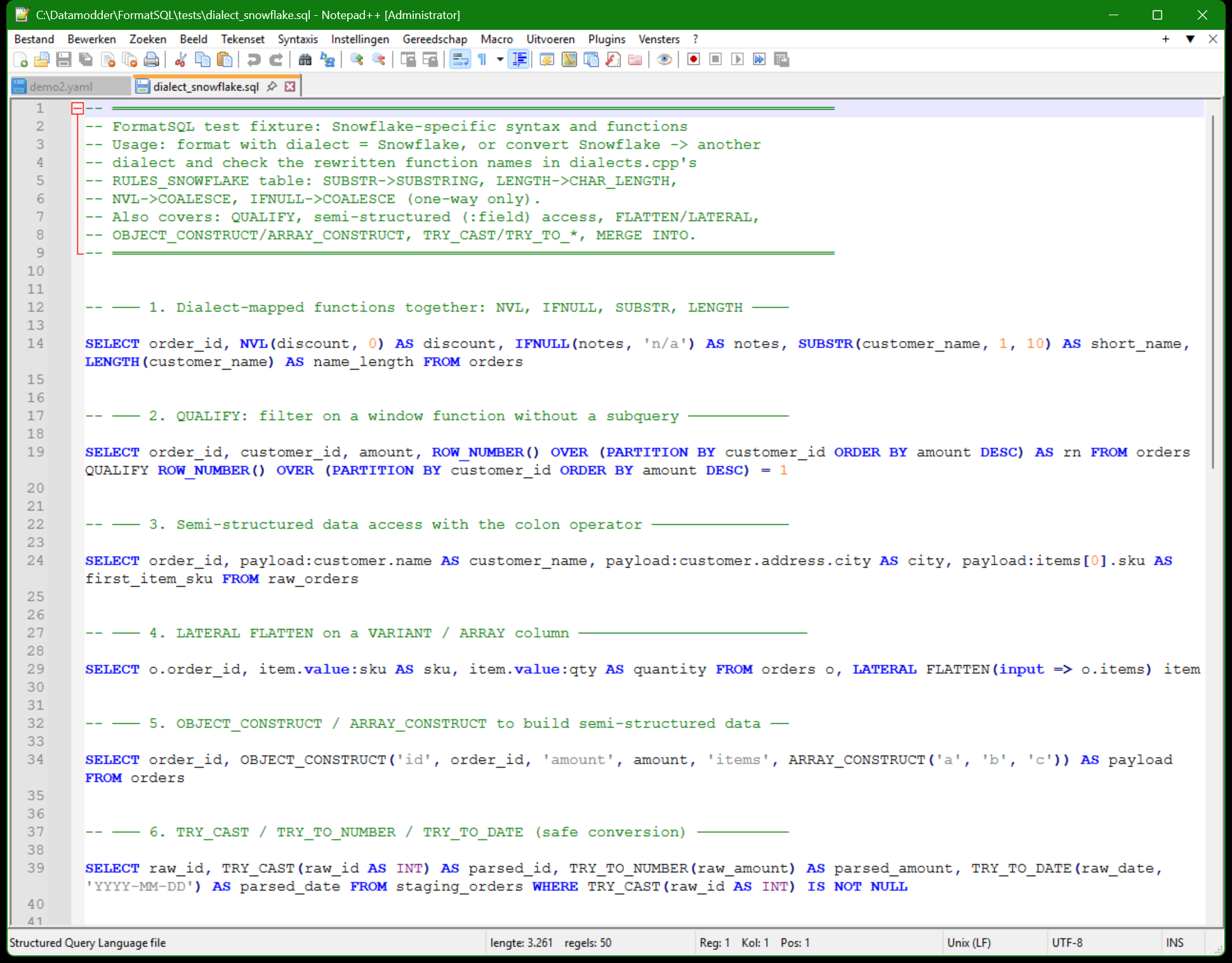
Task: Toggle the indent guide display
Action: click(x=519, y=60)
